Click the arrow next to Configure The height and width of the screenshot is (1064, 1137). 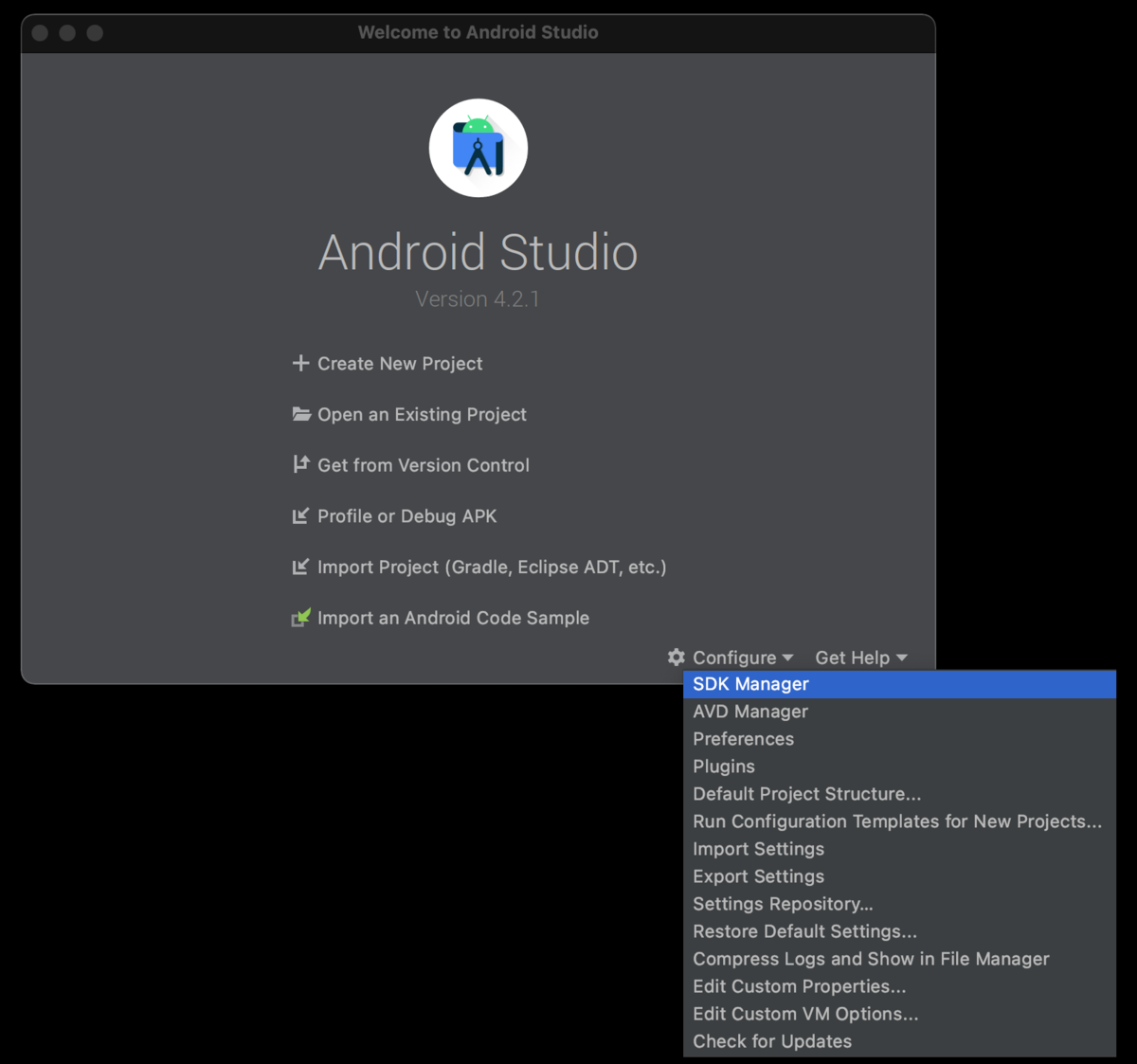[788, 658]
